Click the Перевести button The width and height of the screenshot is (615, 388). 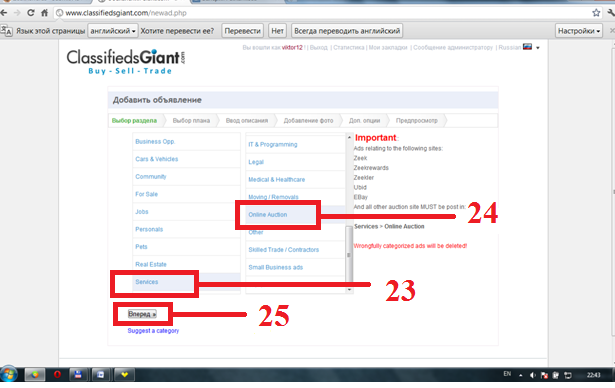pyautogui.click(x=243, y=31)
